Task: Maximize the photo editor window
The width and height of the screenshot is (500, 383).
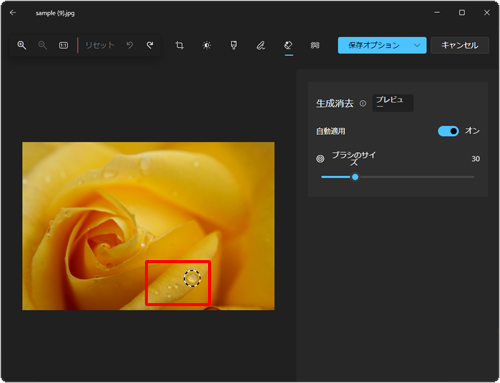Action: click(462, 13)
